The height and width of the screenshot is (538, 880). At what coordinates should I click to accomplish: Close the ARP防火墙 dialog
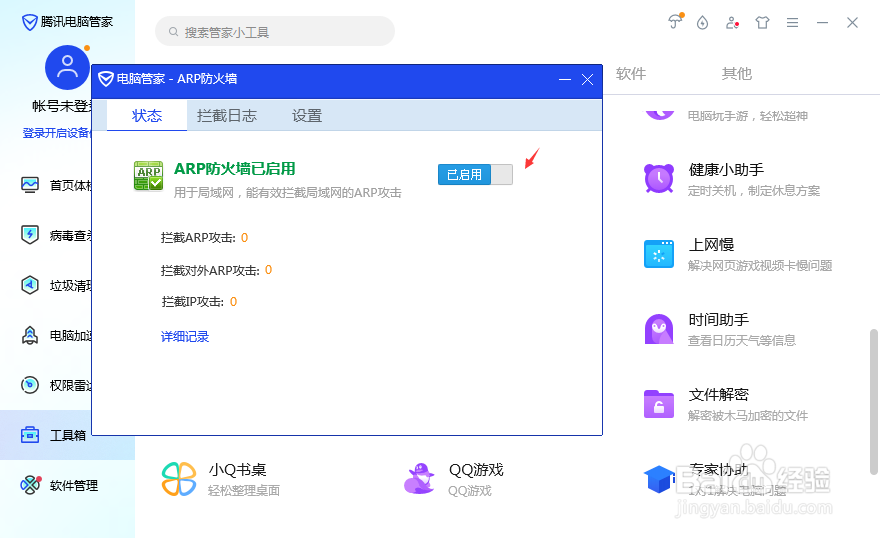pyautogui.click(x=588, y=80)
